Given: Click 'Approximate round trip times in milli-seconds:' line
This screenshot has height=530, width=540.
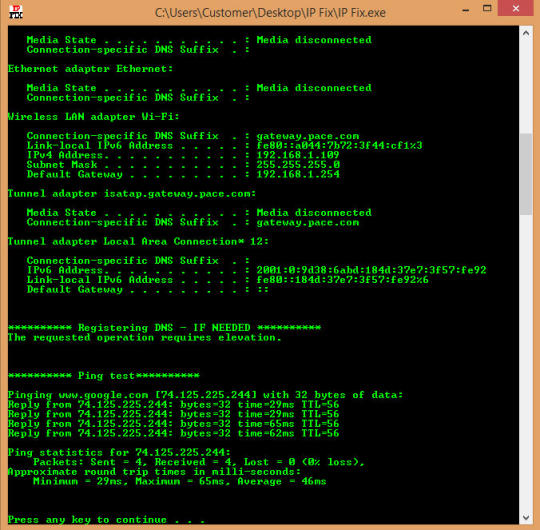Looking at the screenshot, I should click(x=154, y=471).
